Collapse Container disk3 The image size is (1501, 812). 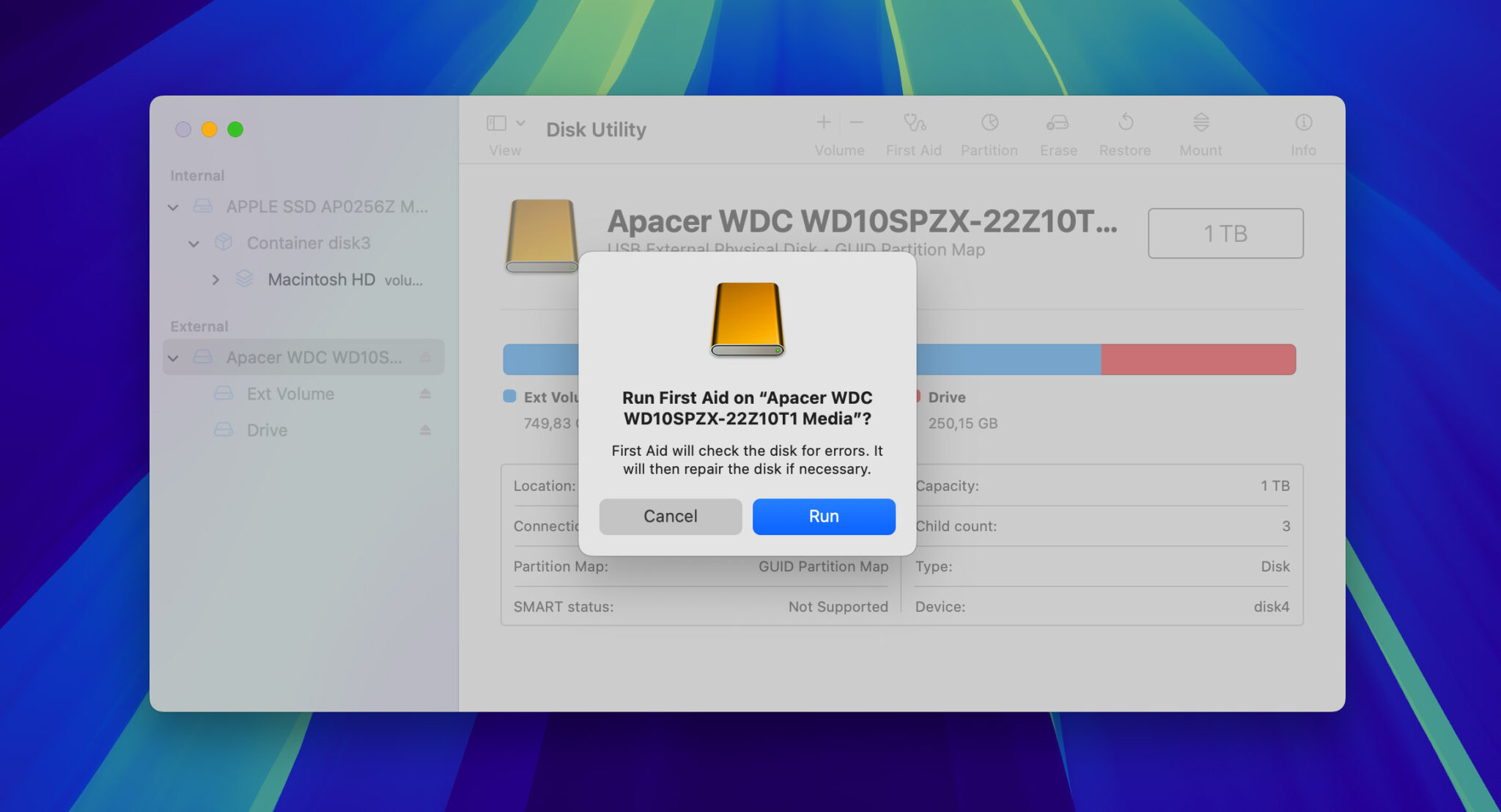[193, 243]
